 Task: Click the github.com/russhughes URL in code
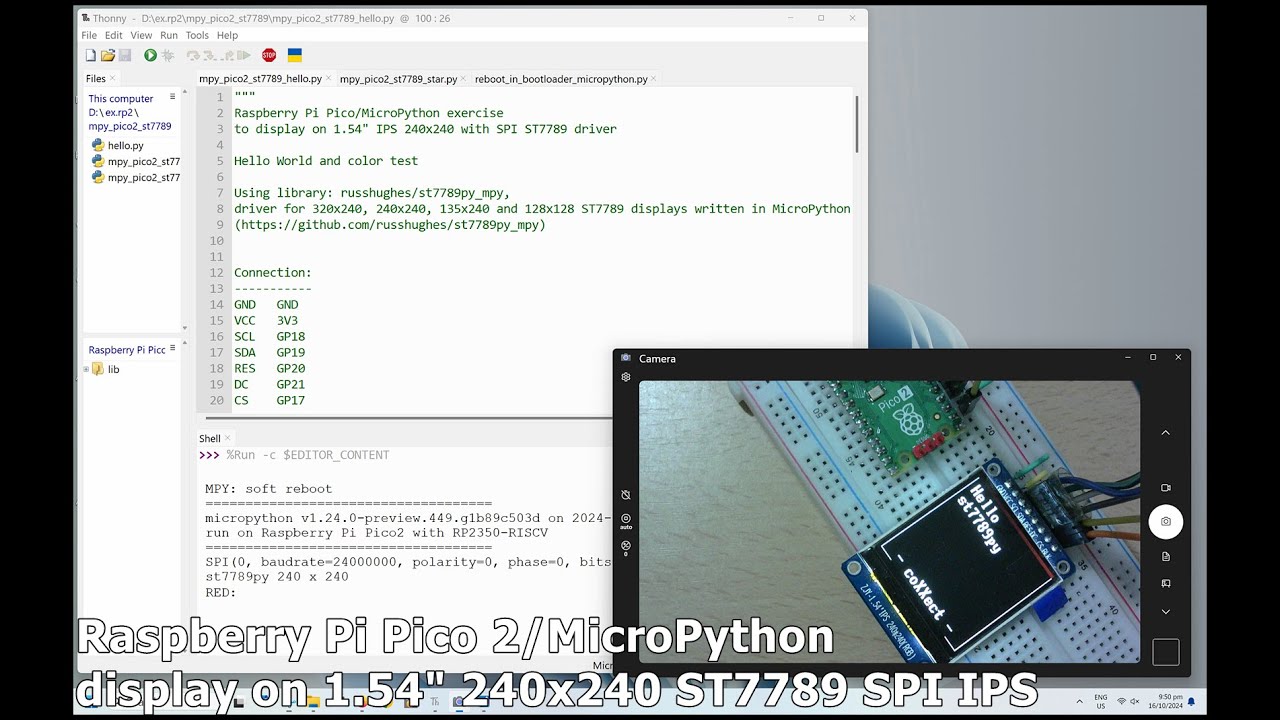pyautogui.click(x=391, y=225)
